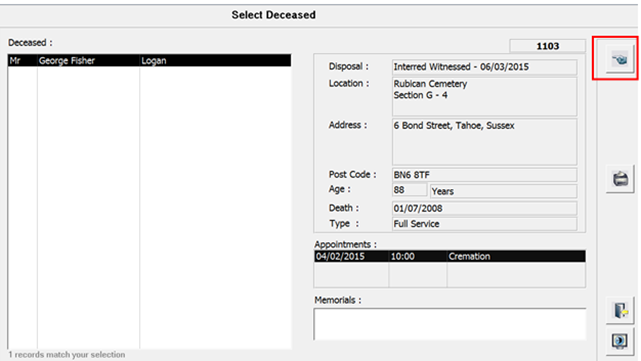The image size is (641, 361).
Task: Click the exit door icon
Action: [620, 310]
